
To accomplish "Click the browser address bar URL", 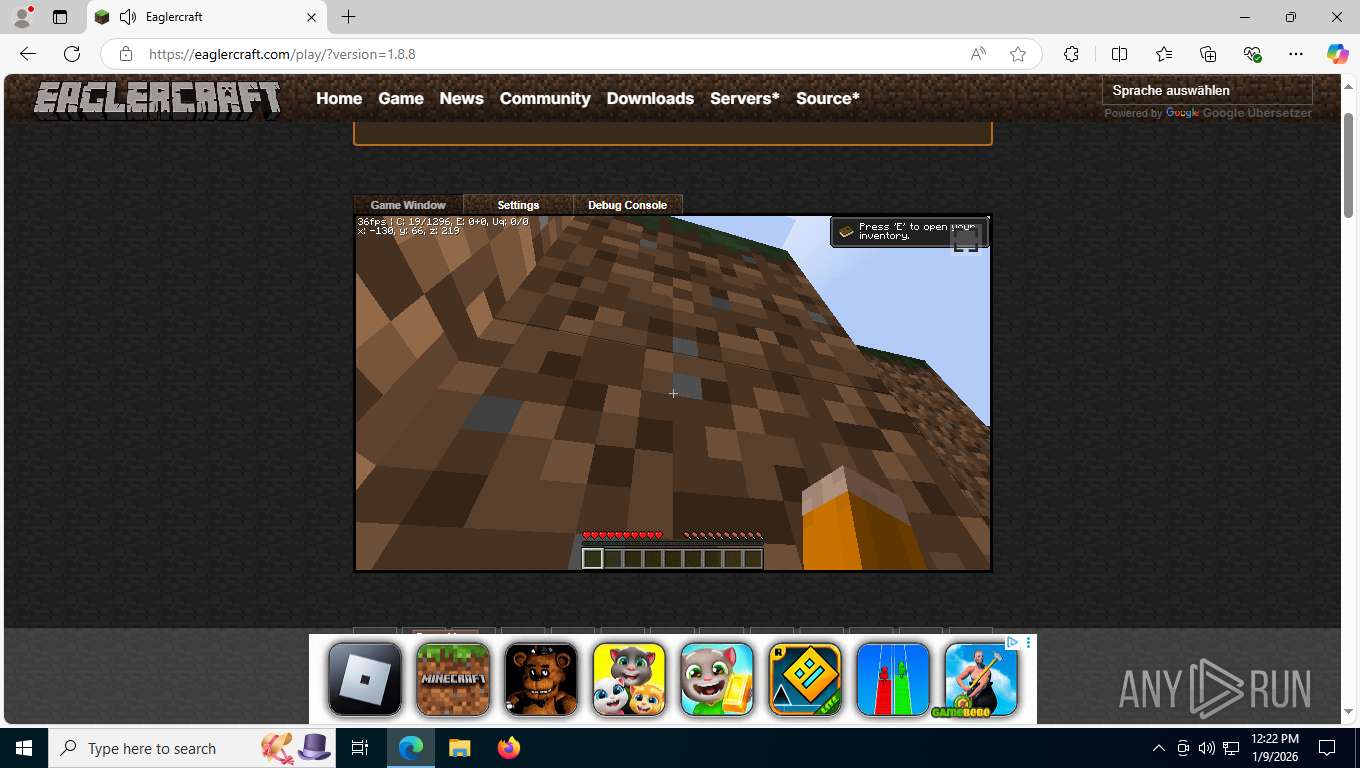I will click(x=282, y=54).
